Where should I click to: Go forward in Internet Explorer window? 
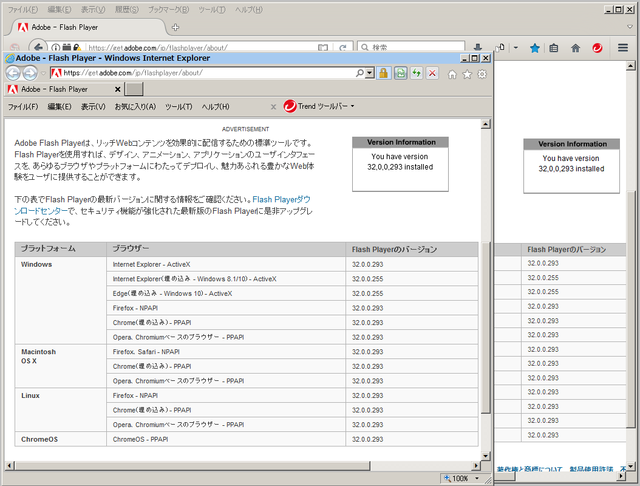click(x=30, y=73)
